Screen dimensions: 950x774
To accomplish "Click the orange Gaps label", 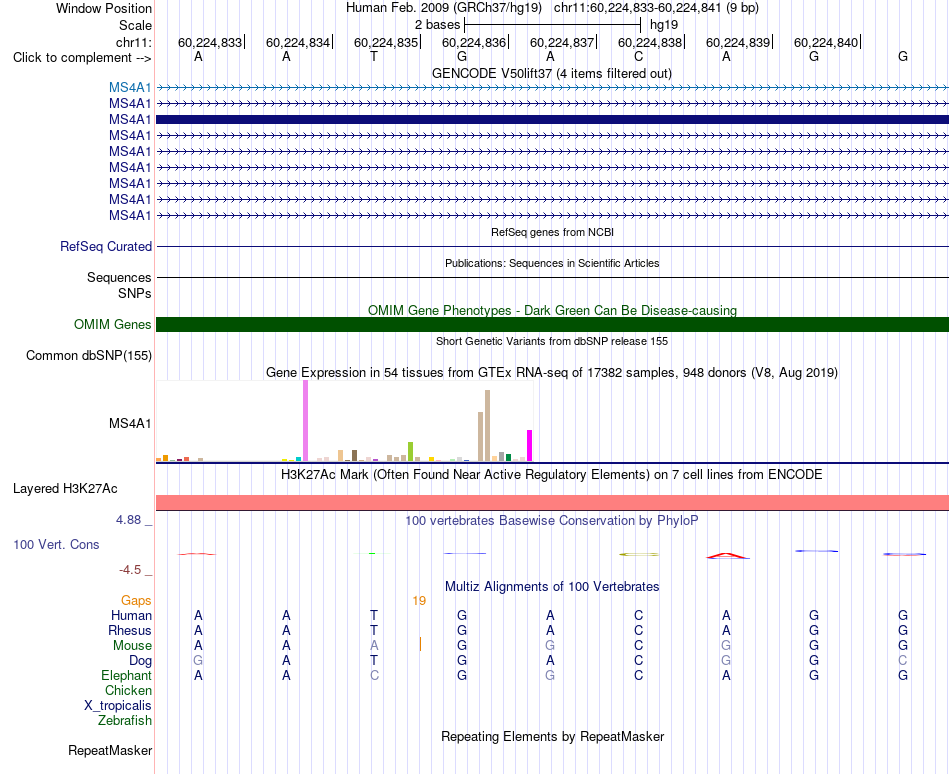I will (136, 600).
